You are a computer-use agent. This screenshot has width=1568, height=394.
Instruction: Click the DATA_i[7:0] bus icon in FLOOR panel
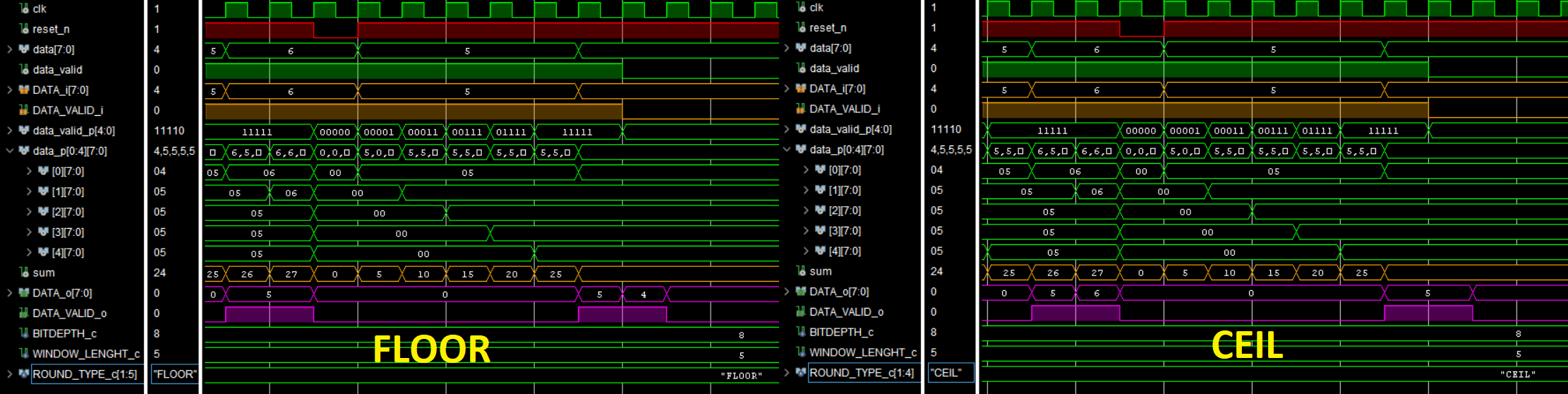[24, 90]
